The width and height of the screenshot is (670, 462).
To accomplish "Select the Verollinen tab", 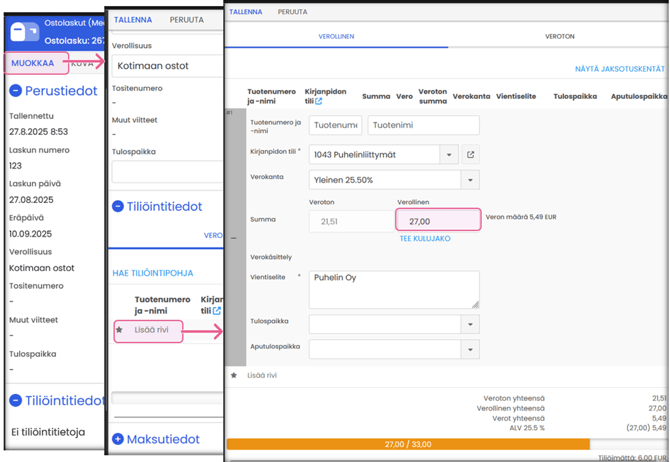I will point(336,36).
